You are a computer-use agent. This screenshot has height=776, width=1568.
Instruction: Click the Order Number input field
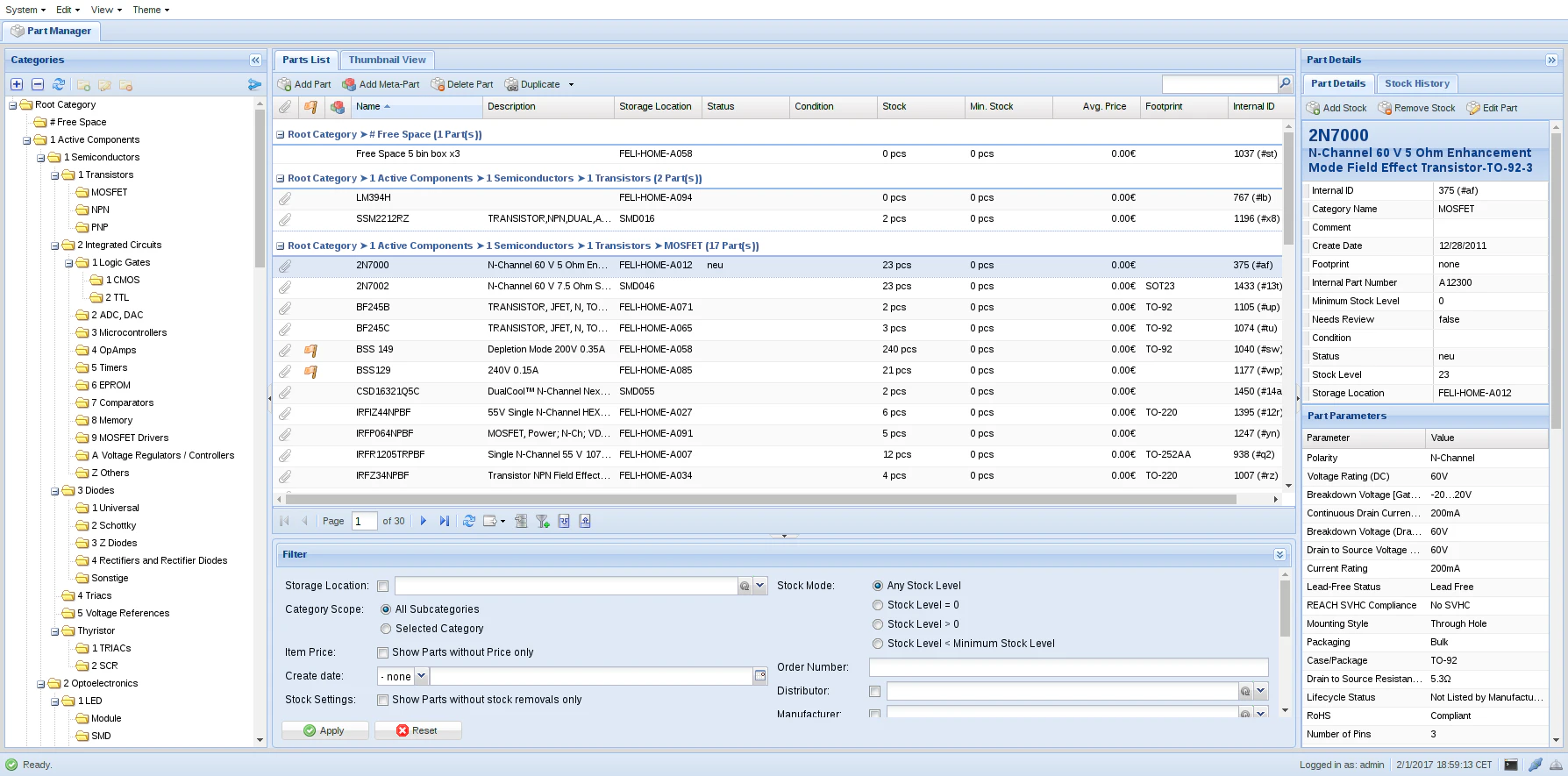pyautogui.click(x=1068, y=667)
